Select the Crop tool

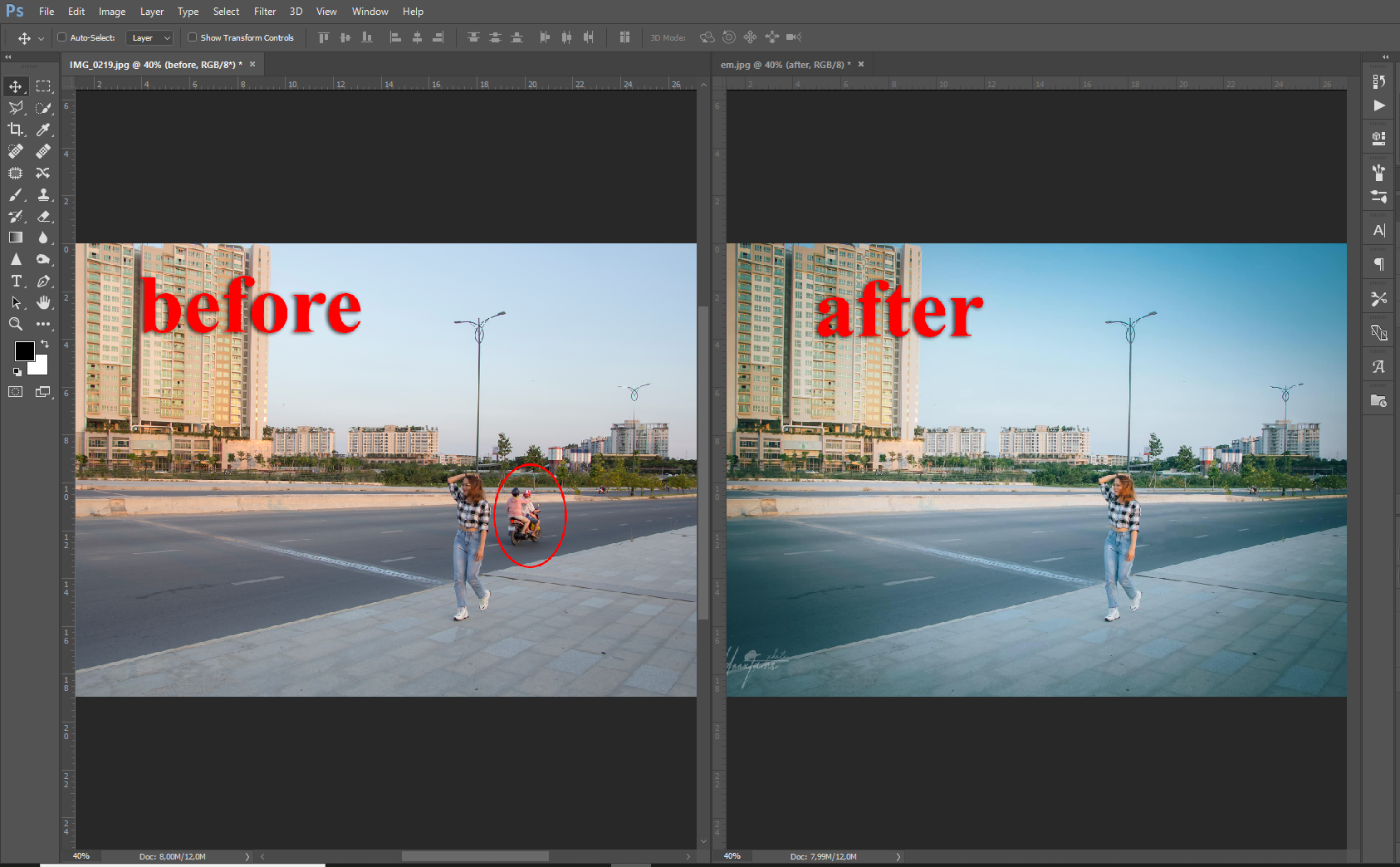pyautogui.click(x=16, y=130)
